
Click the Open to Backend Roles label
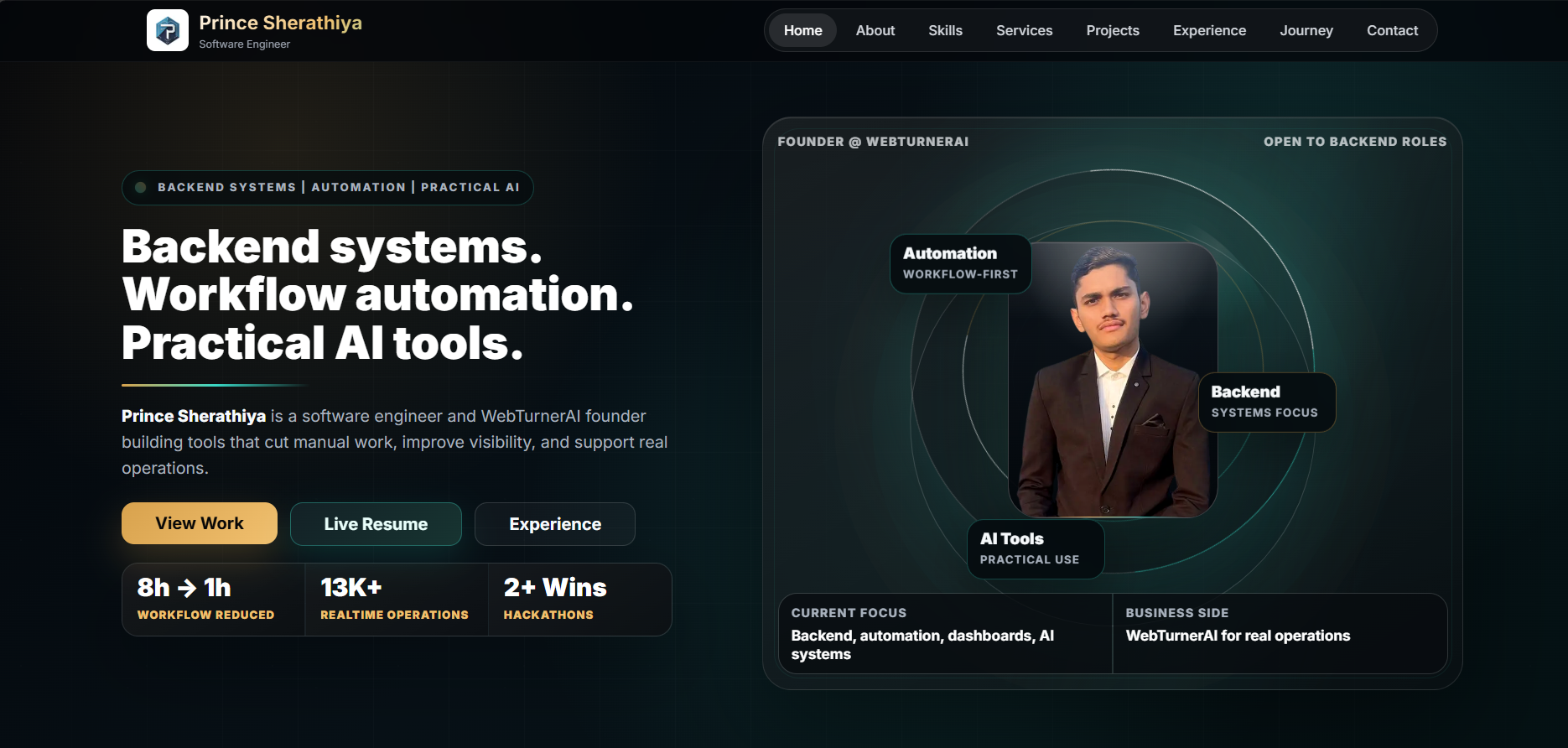coord(1355,142)
